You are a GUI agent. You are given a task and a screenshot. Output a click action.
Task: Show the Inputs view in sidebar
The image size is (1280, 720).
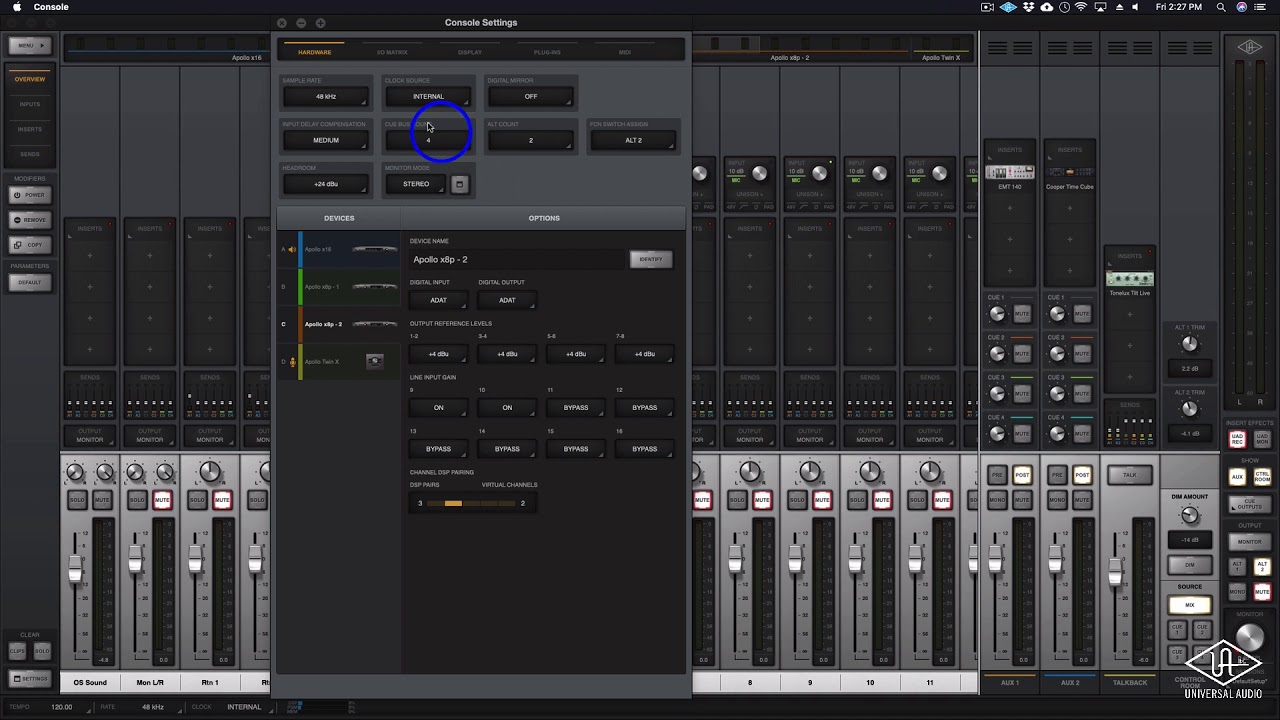29,104
